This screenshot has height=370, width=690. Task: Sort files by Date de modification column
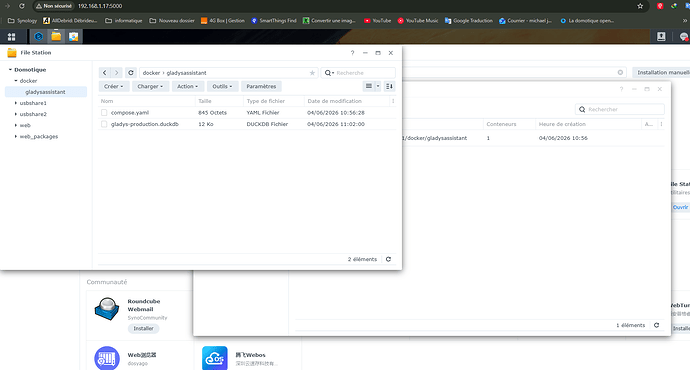[x=347, y=101]
